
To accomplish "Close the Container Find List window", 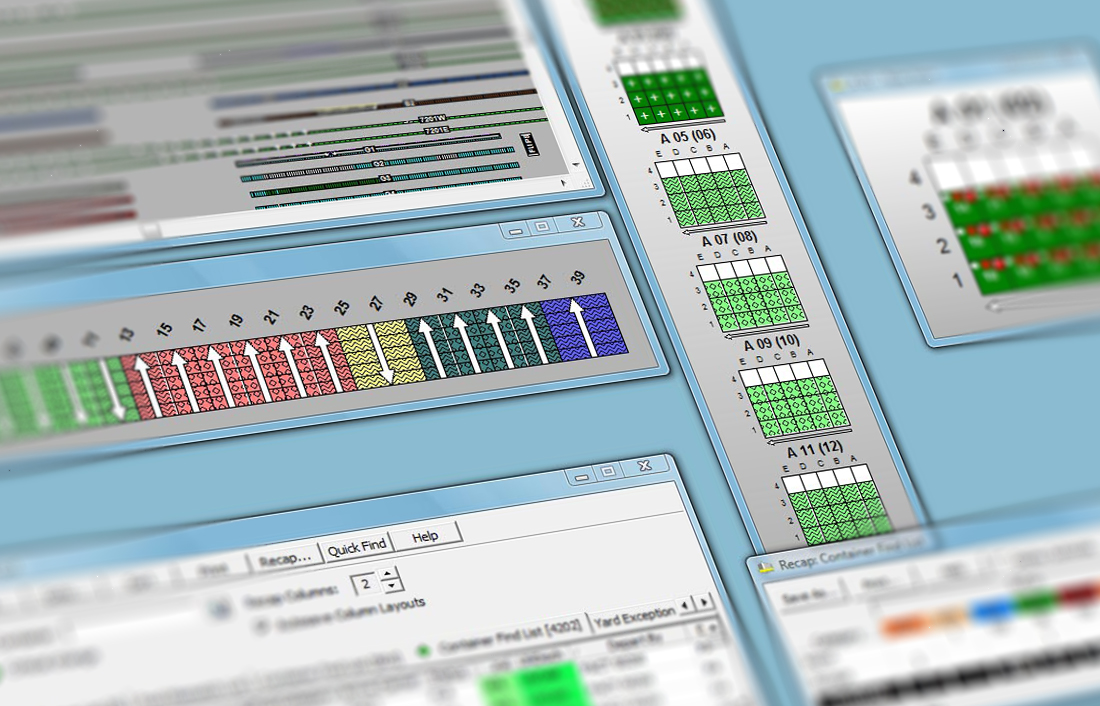I will [x=644, y=465].
